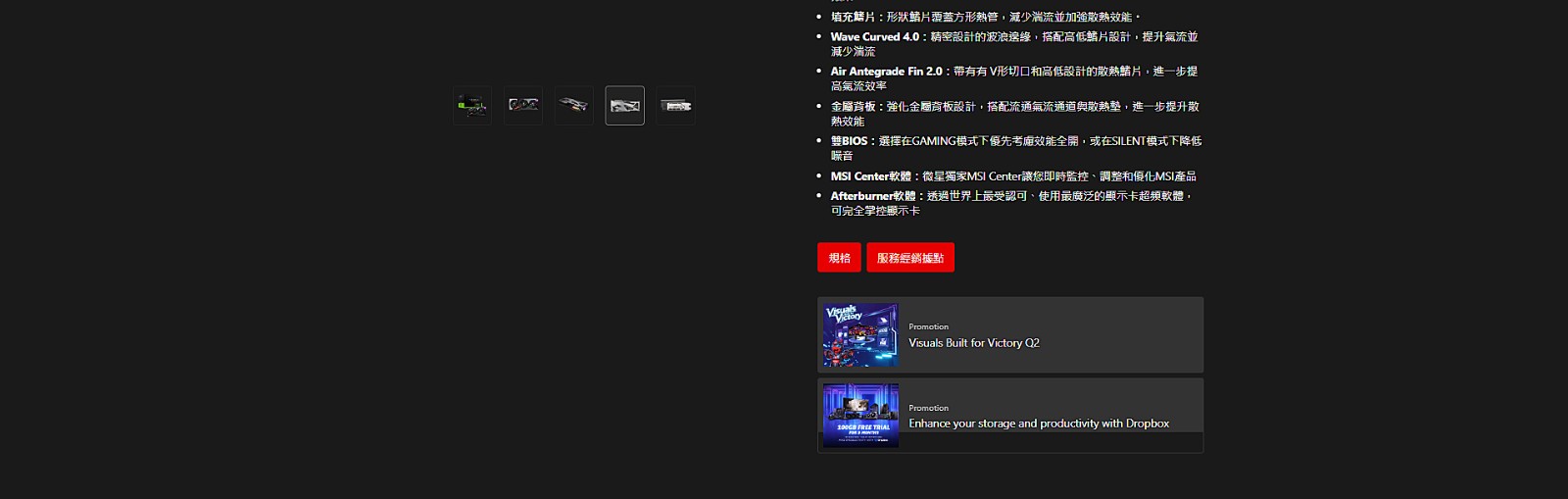Open the 100GB Free Trial promo image
Image resolution: width=1568 pixels, height=499 pixels.
coord(860,416)
